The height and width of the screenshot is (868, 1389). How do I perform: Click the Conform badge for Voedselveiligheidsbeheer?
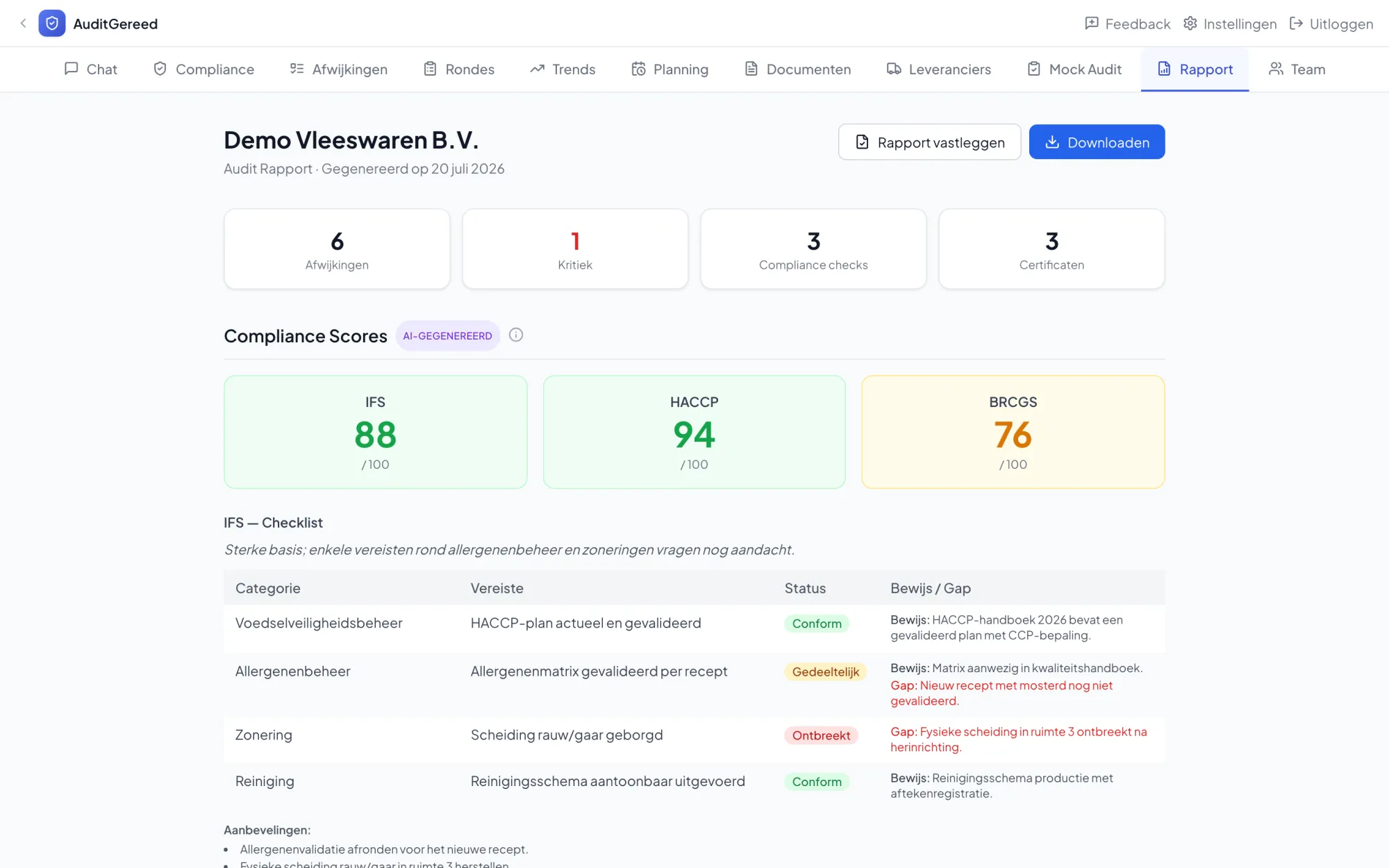pyautogui.click(x=817, y=624)
